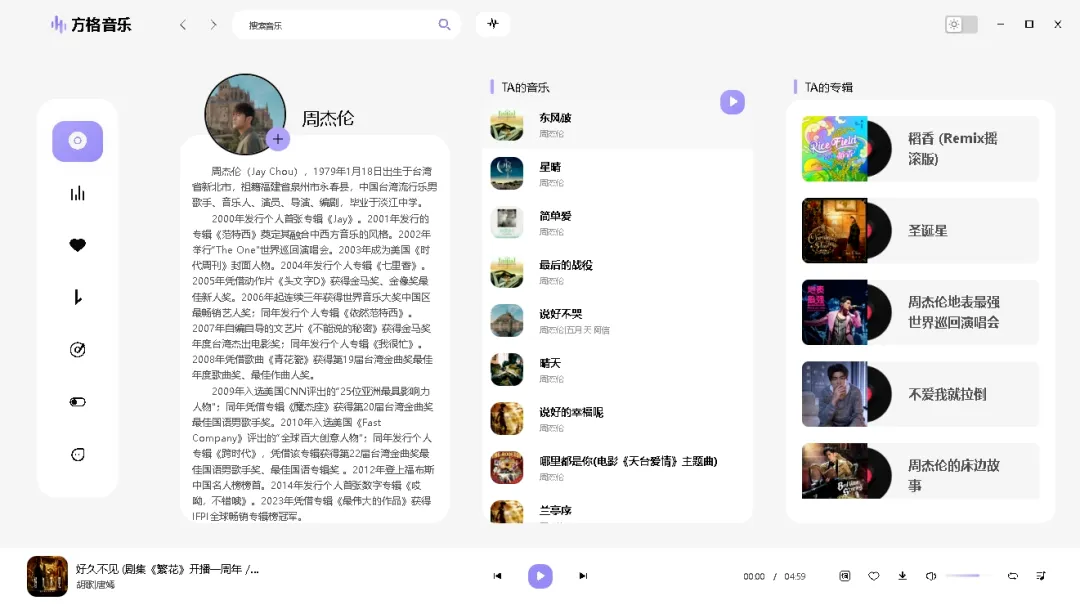The width and height of the screenshot is (1080, 605).
Task: Play all of the artist's songs
Action: point(732,102)
